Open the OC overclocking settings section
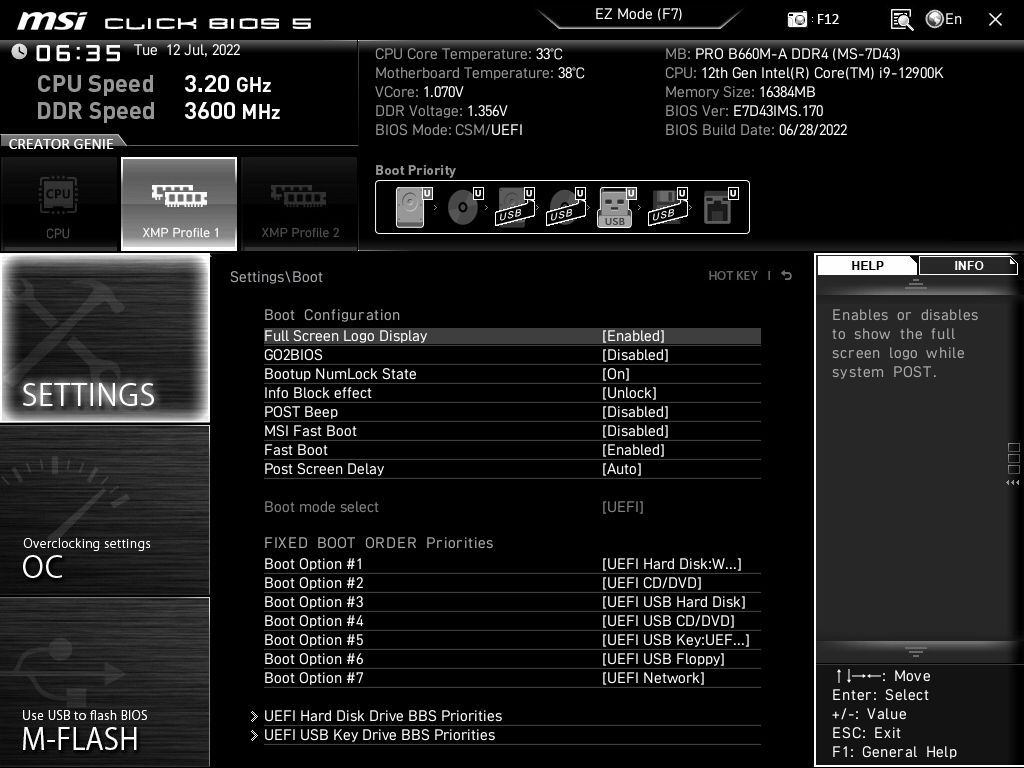The height and width of the screenshot is (768, 1024). point(105,510)
